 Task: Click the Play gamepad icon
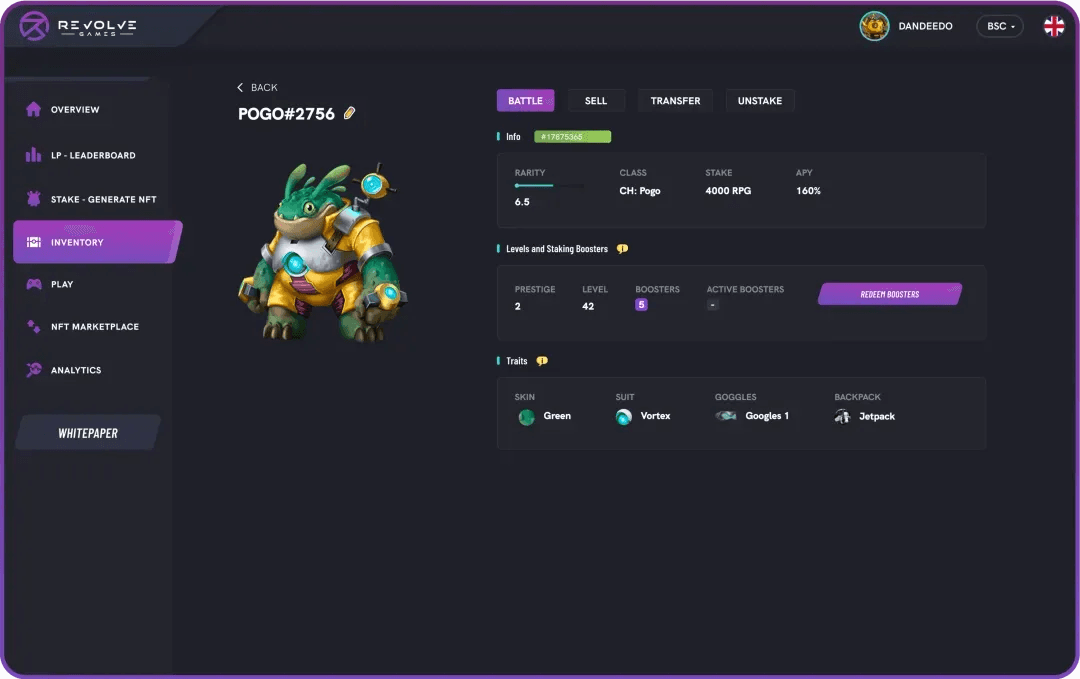[x=34, y=284]
